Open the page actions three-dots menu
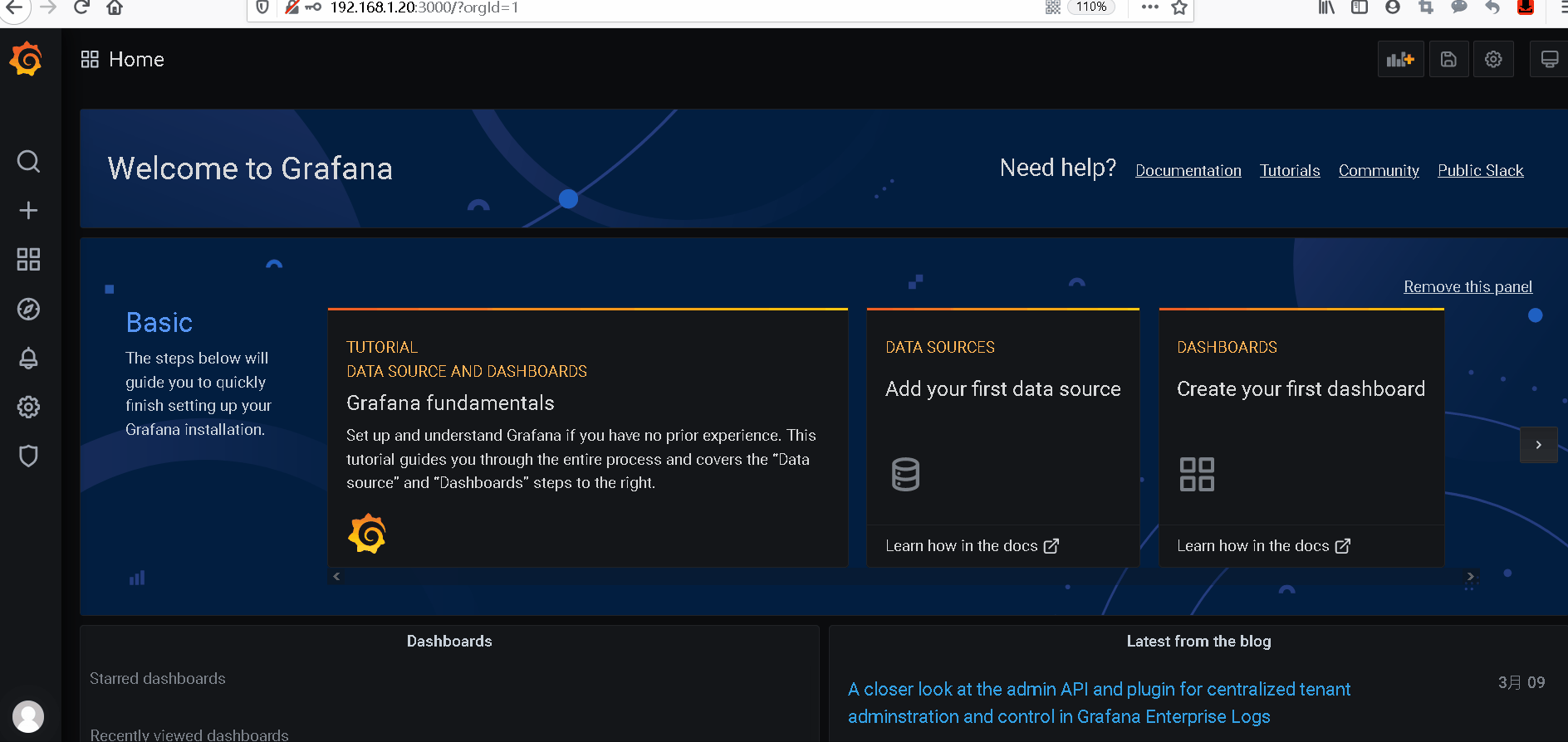The image size is (1568, 742). 1149,7
